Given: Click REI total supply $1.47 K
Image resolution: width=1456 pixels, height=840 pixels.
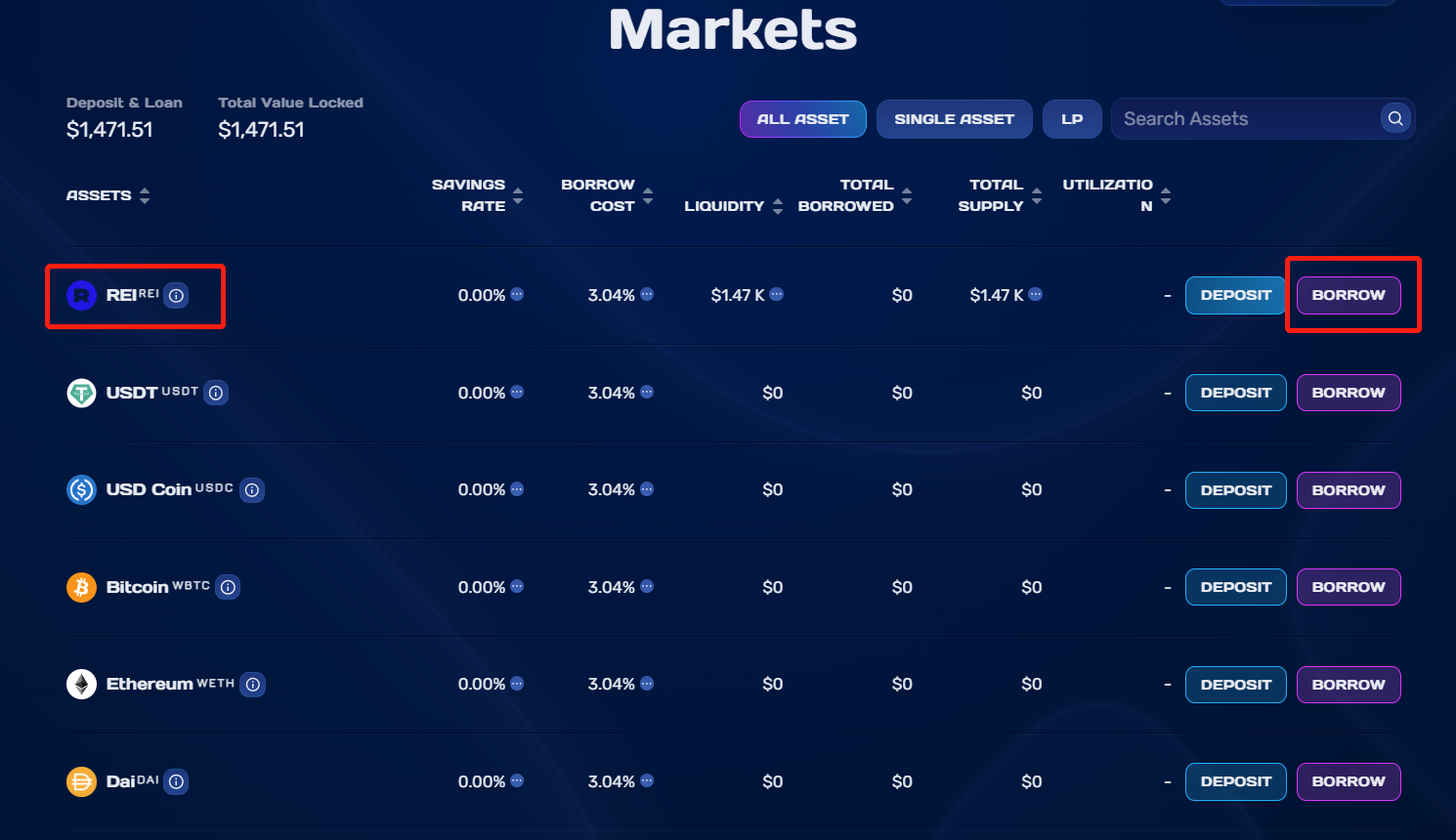Looking at the screenshot, I should pos(997,295).
